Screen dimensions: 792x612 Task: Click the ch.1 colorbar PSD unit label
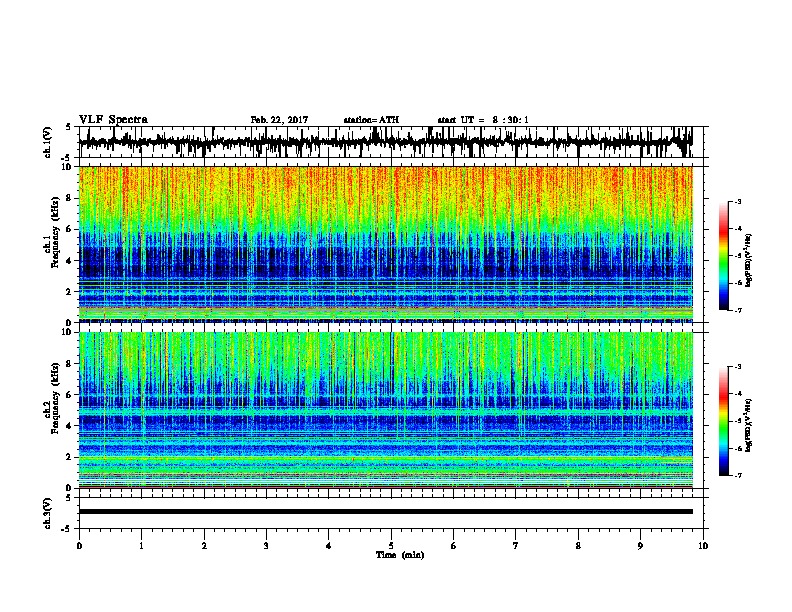[x=749, y=260]
